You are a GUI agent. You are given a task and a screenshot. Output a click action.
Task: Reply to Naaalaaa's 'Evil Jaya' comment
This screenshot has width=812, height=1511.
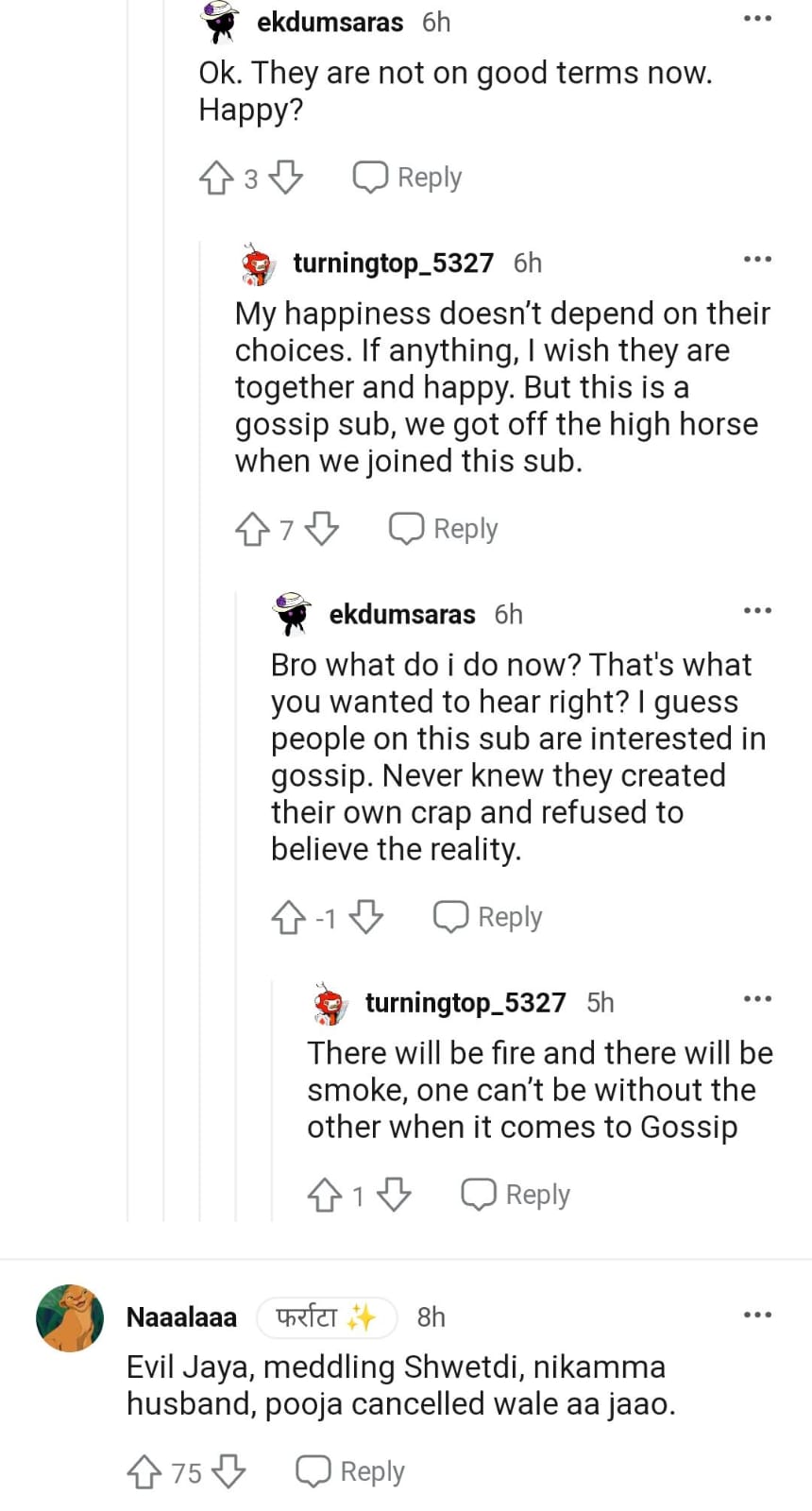coord(351,1471)
